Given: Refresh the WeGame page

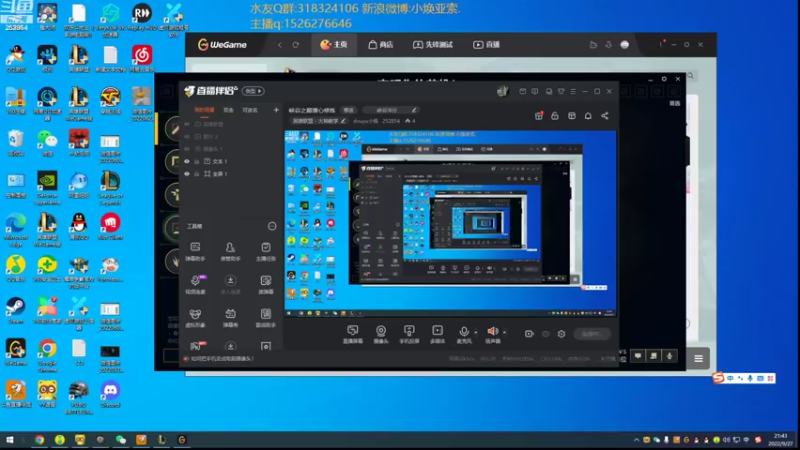Looking at the screenshot, I should tap(295, 44).
